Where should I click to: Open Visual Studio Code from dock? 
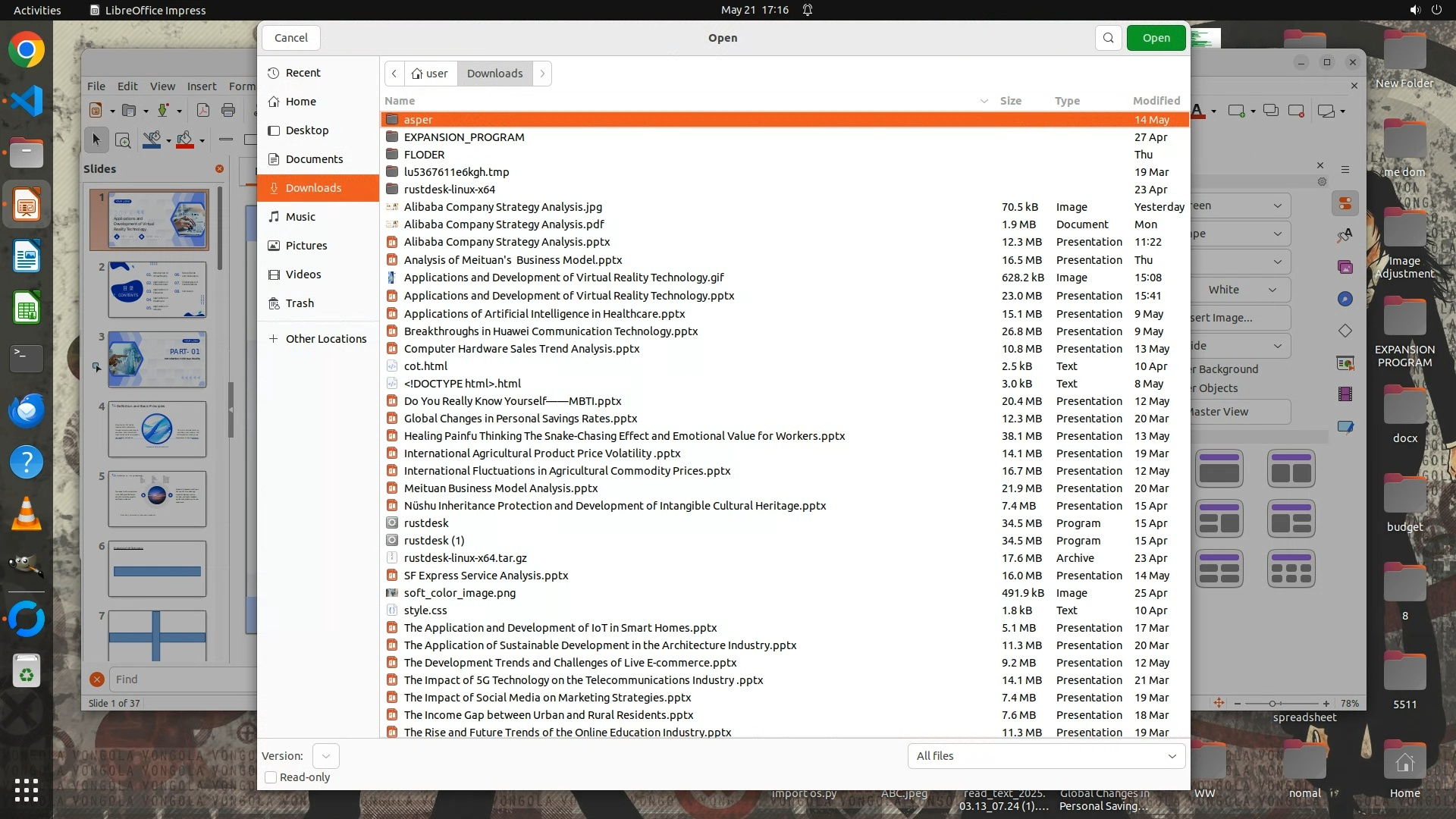point(27,101)
